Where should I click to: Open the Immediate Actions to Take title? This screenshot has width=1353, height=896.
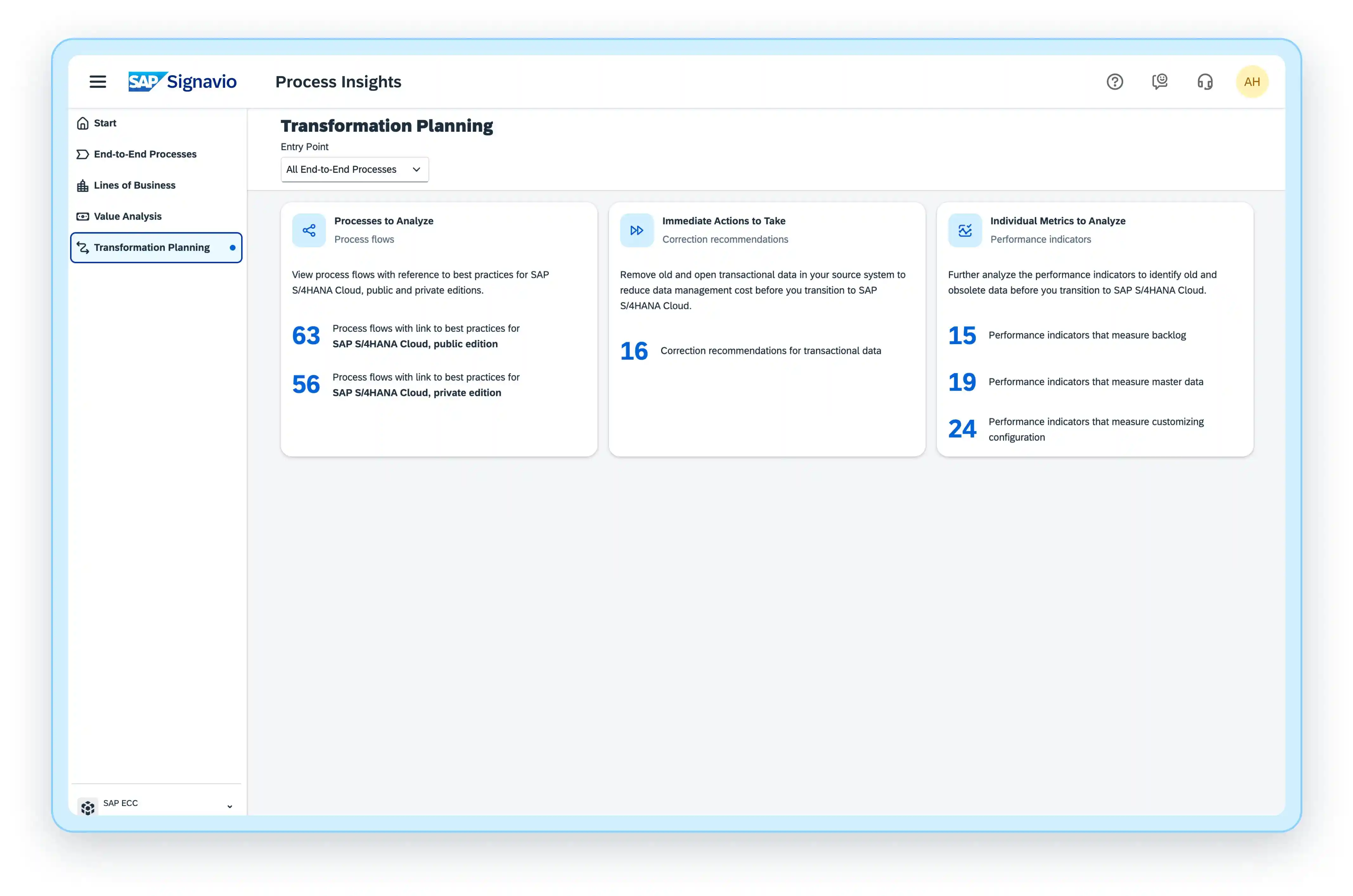tap(724, 221)
